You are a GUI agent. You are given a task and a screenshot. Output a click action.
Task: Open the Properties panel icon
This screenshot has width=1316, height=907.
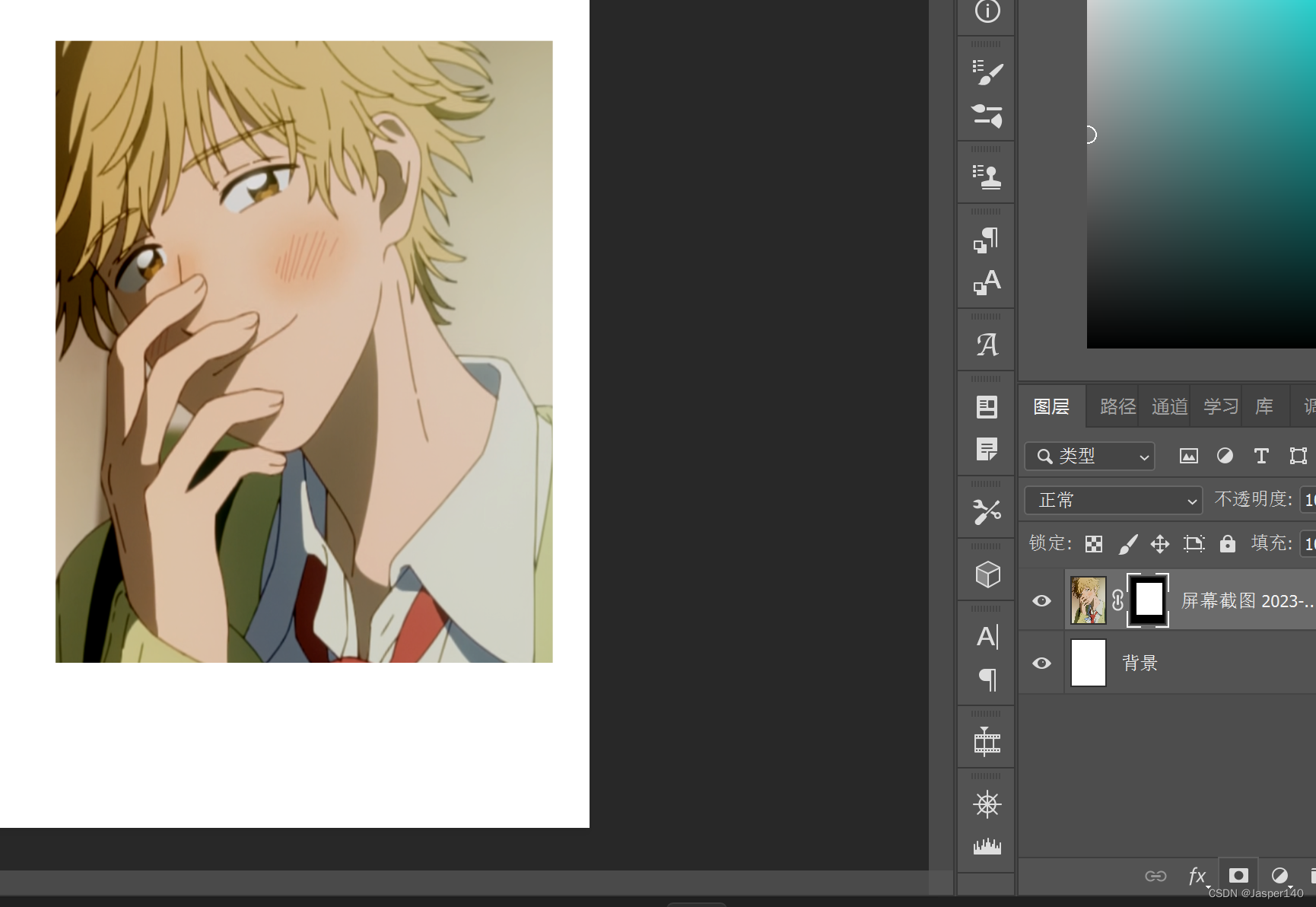987,407
